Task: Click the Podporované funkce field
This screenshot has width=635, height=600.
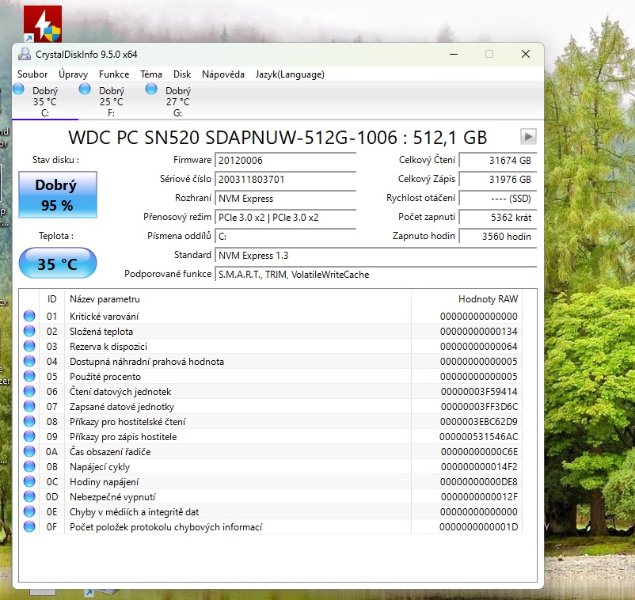Action: point(376,274)
